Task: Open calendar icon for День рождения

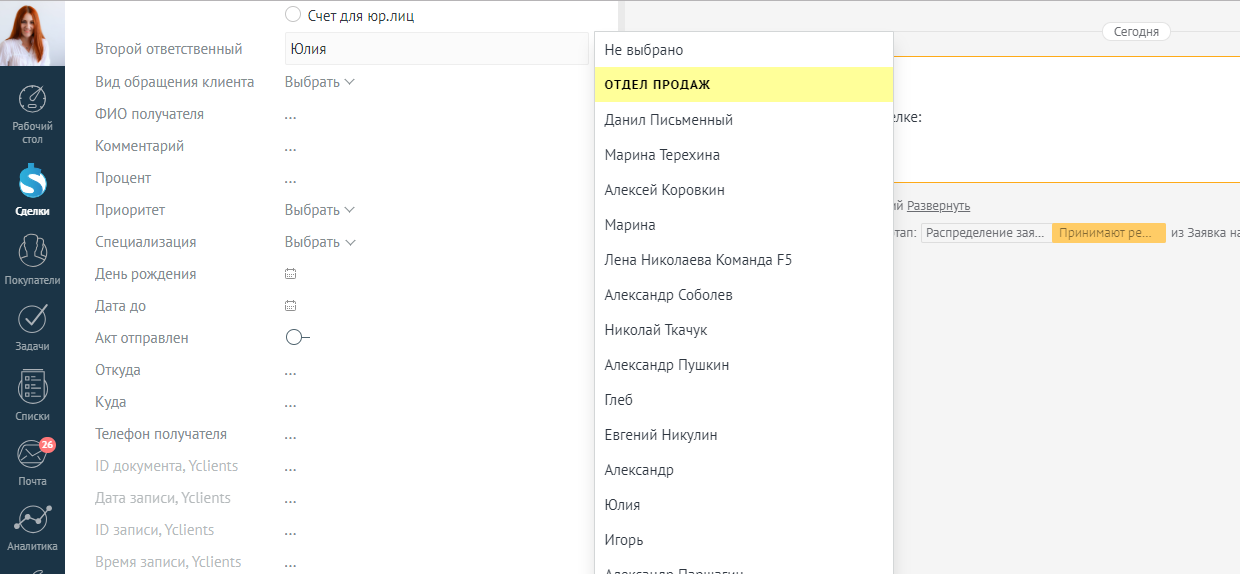Action: point(291,274)
